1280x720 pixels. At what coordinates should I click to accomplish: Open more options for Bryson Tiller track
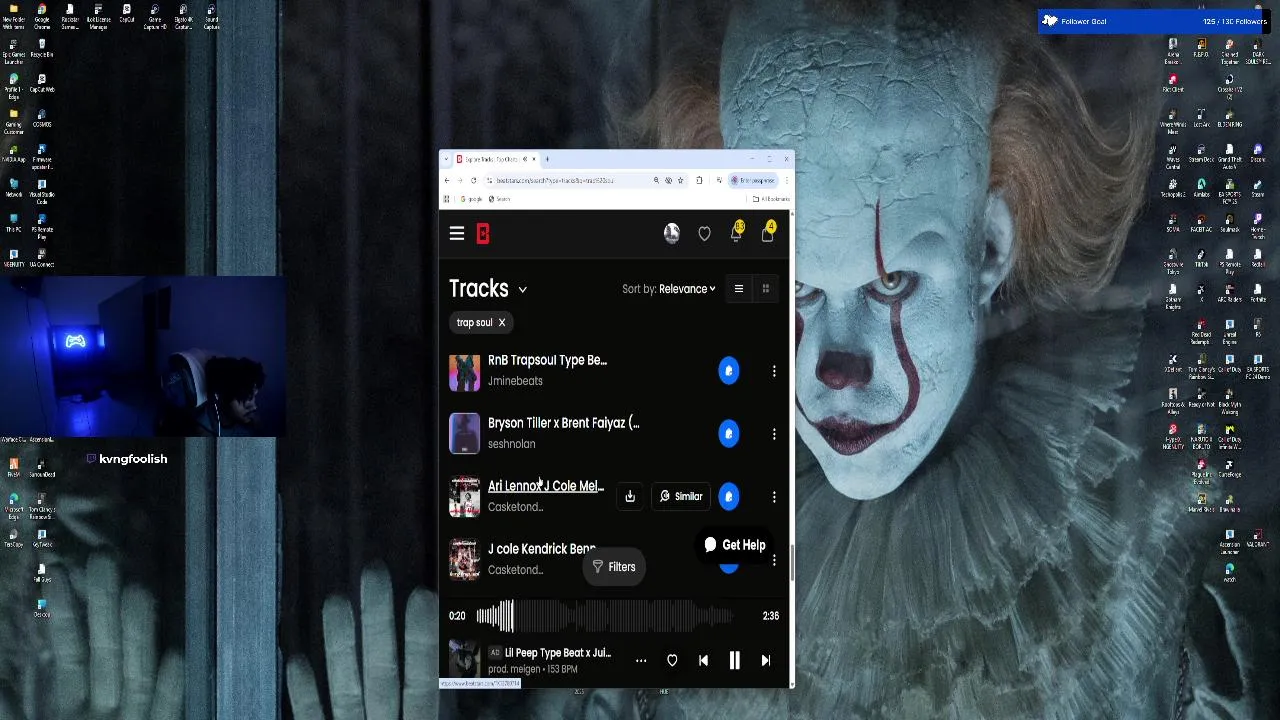(774, 434)
